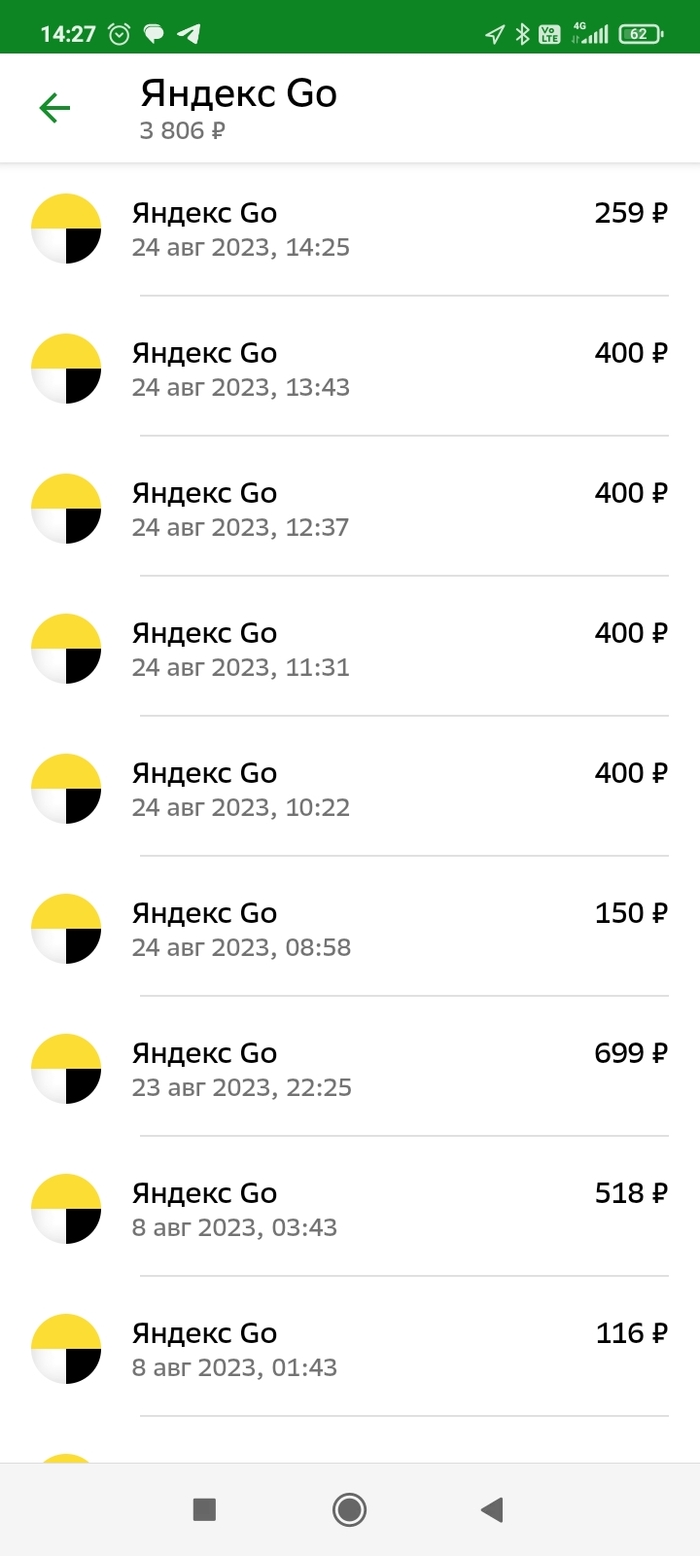This screenshot has height=1556, width=700.
Task: Tap the Telegram notification icon in status bar
Action: [x=188, y=34]
